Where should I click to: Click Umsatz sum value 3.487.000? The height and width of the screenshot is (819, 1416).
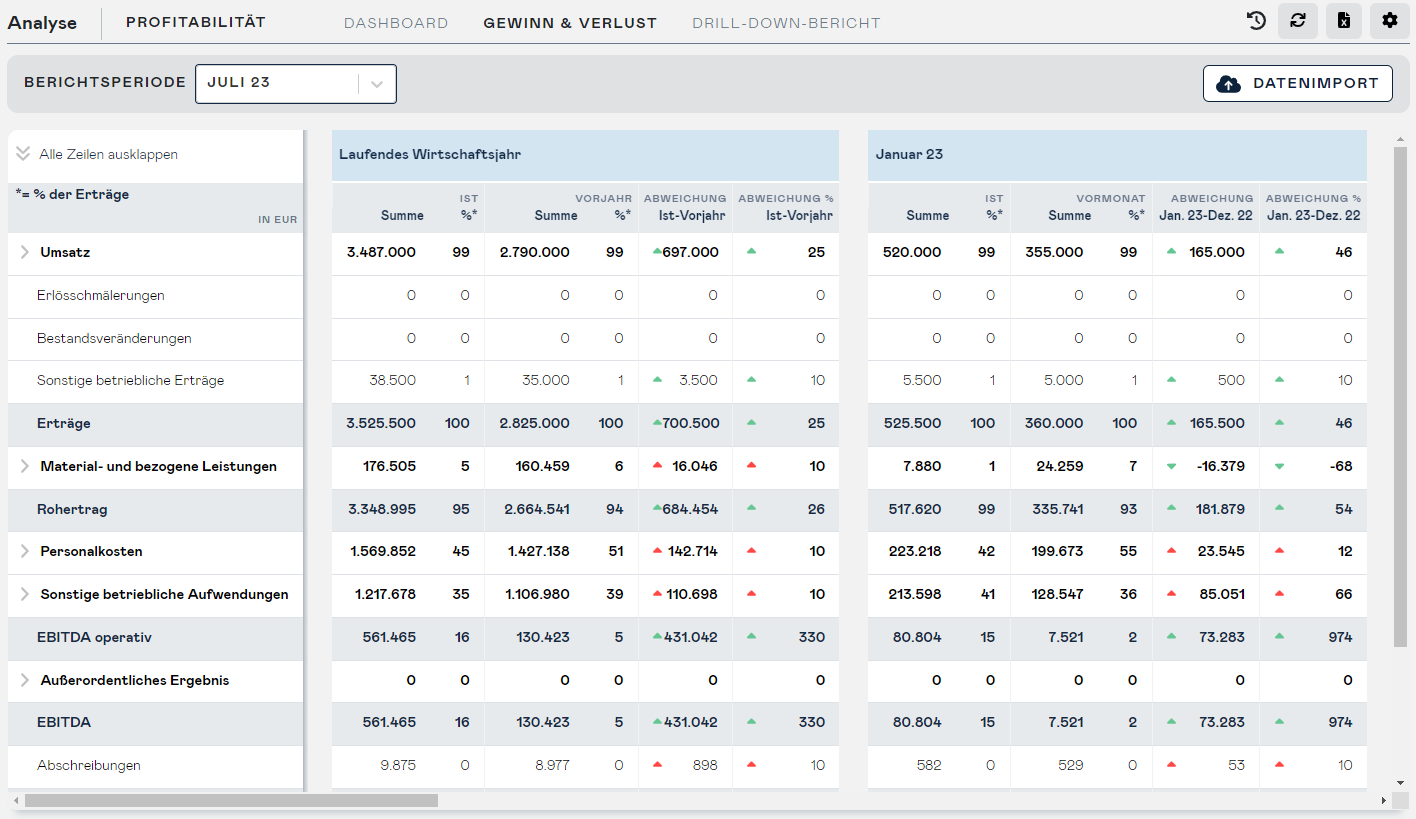(381, 252)
